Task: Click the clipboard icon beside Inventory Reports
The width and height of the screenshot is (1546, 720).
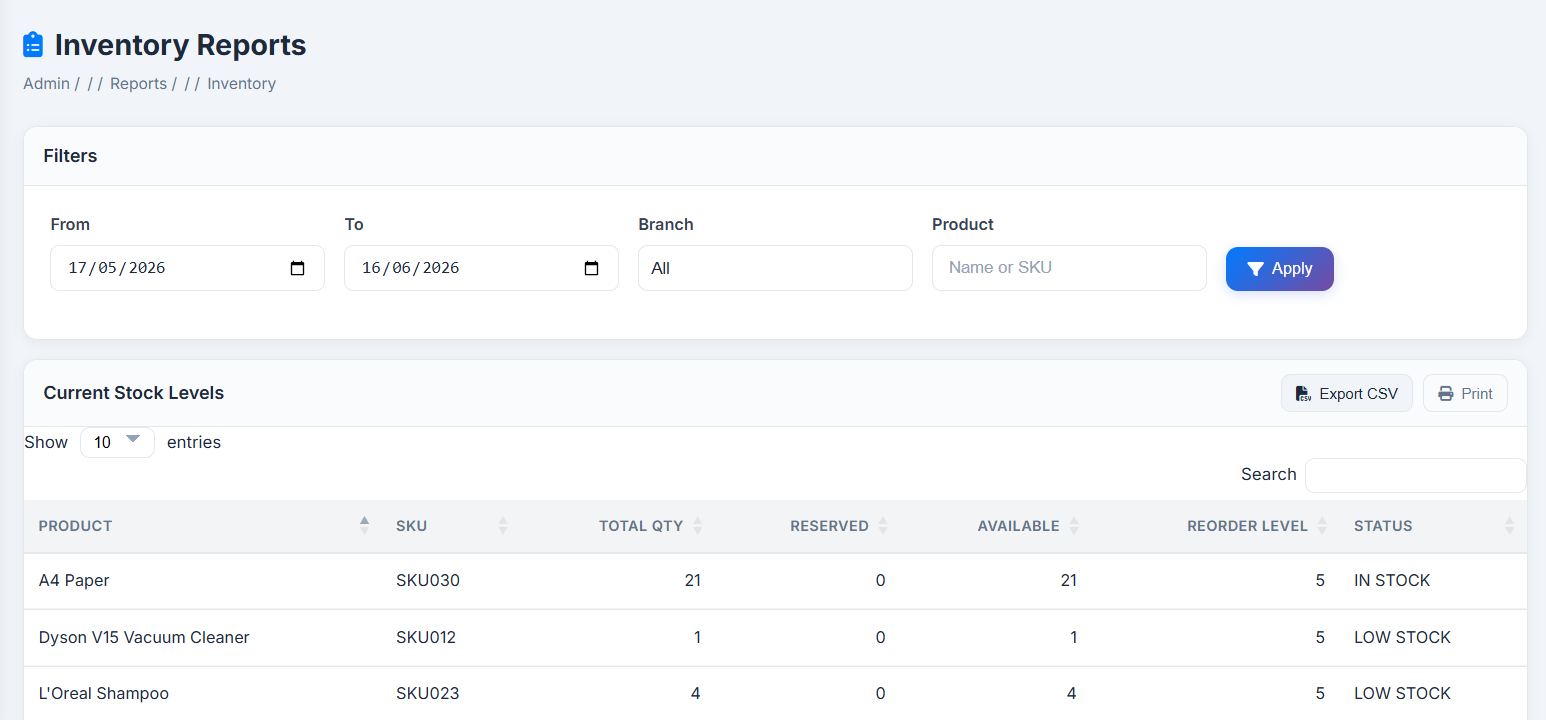Action: point(33,45)
